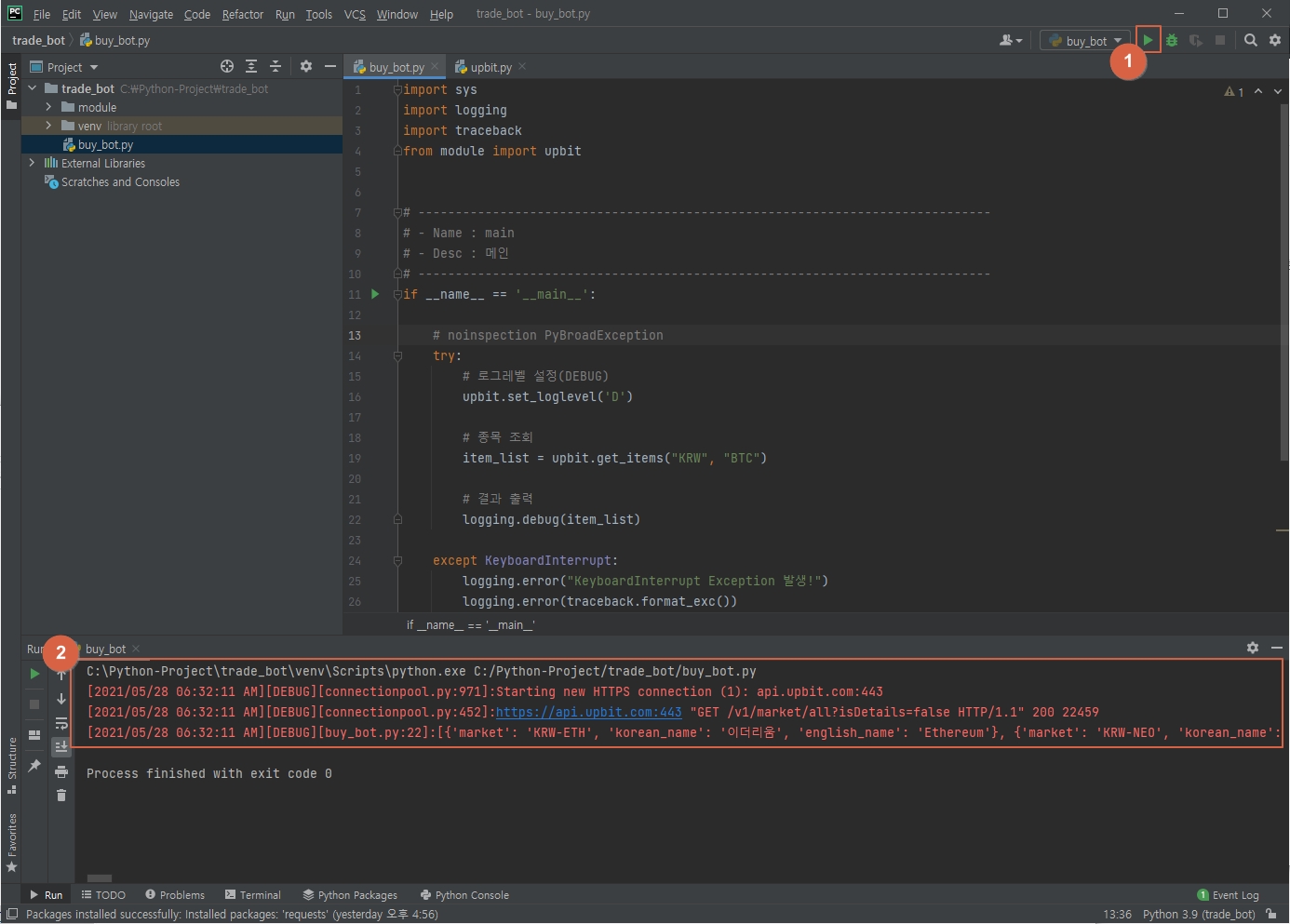Screen dimensions: 1290x924
Task: Open Project panel gear options
Action: point(306,66)
